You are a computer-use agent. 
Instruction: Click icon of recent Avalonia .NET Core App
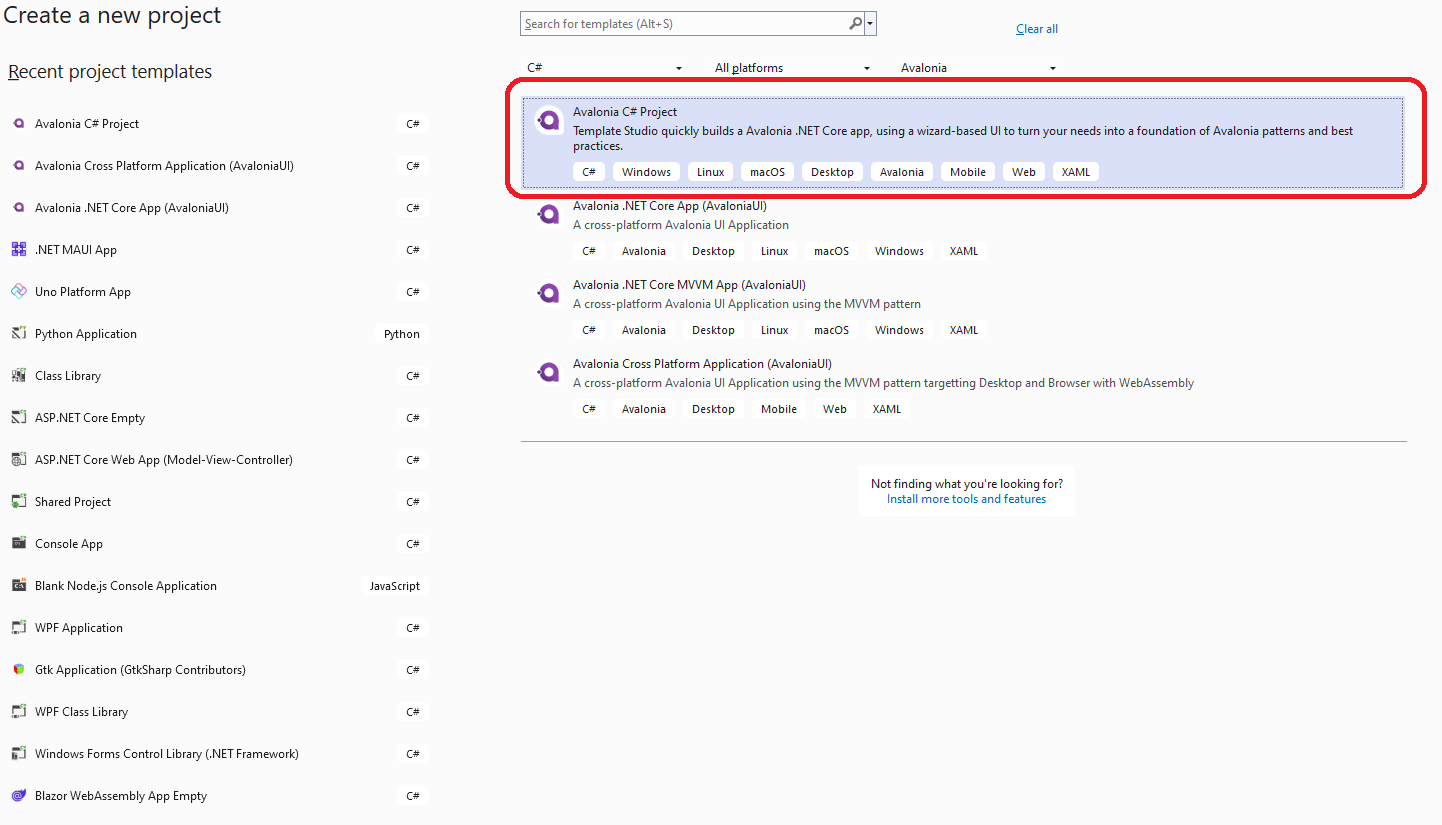(18, 208)
